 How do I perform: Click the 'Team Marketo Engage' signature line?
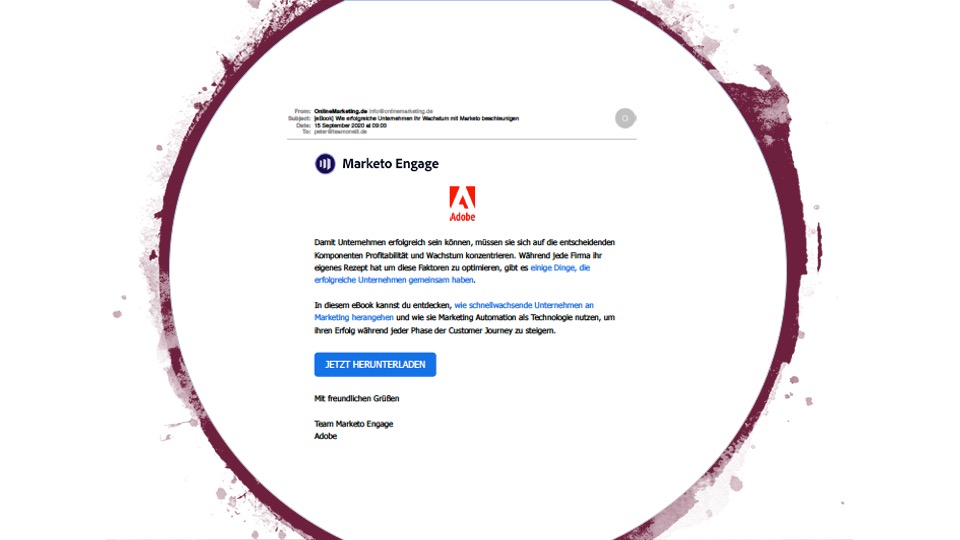tap(354, 424)
